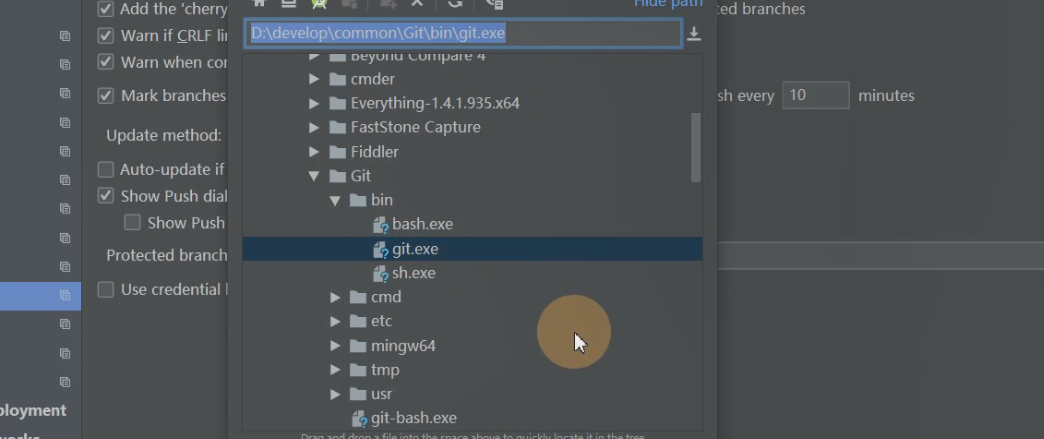Click the bin folder icon
1044x439 pixels.
[358, 200]
